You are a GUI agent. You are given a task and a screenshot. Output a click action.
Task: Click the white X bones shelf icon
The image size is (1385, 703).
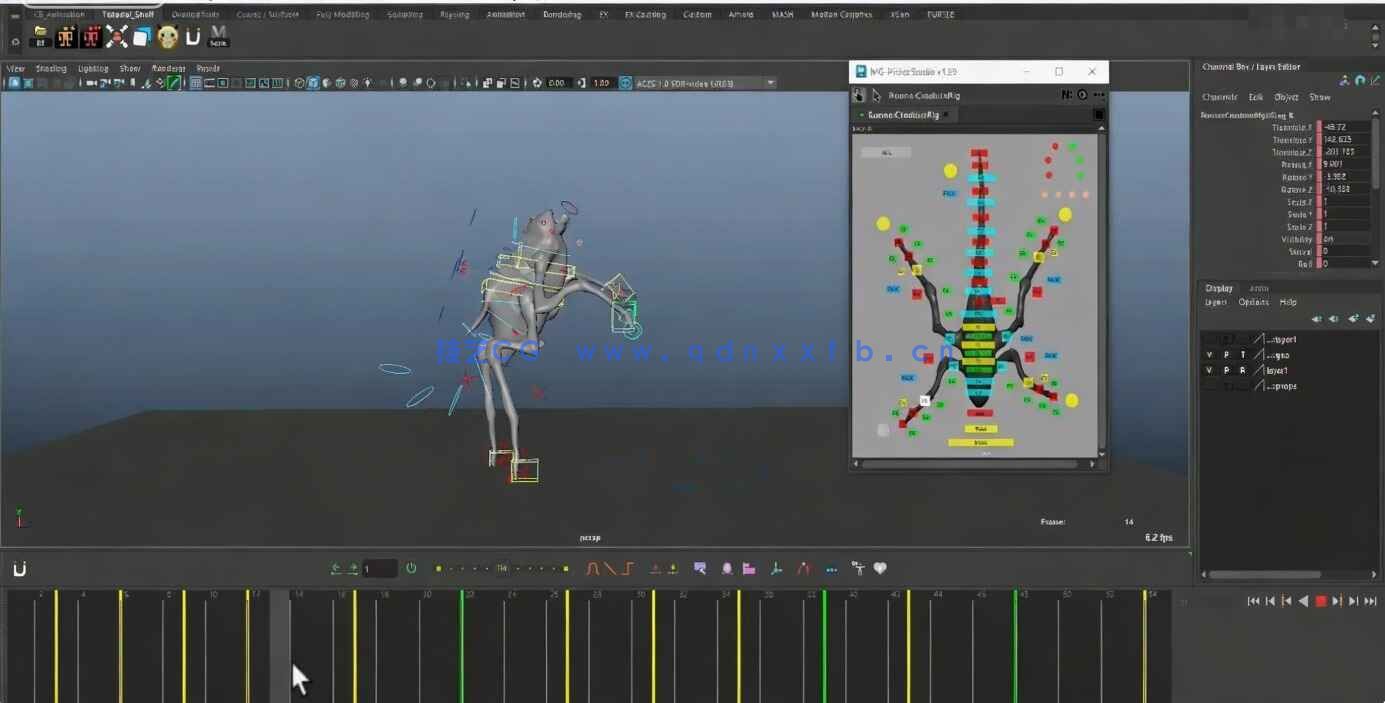pos(117,37)
